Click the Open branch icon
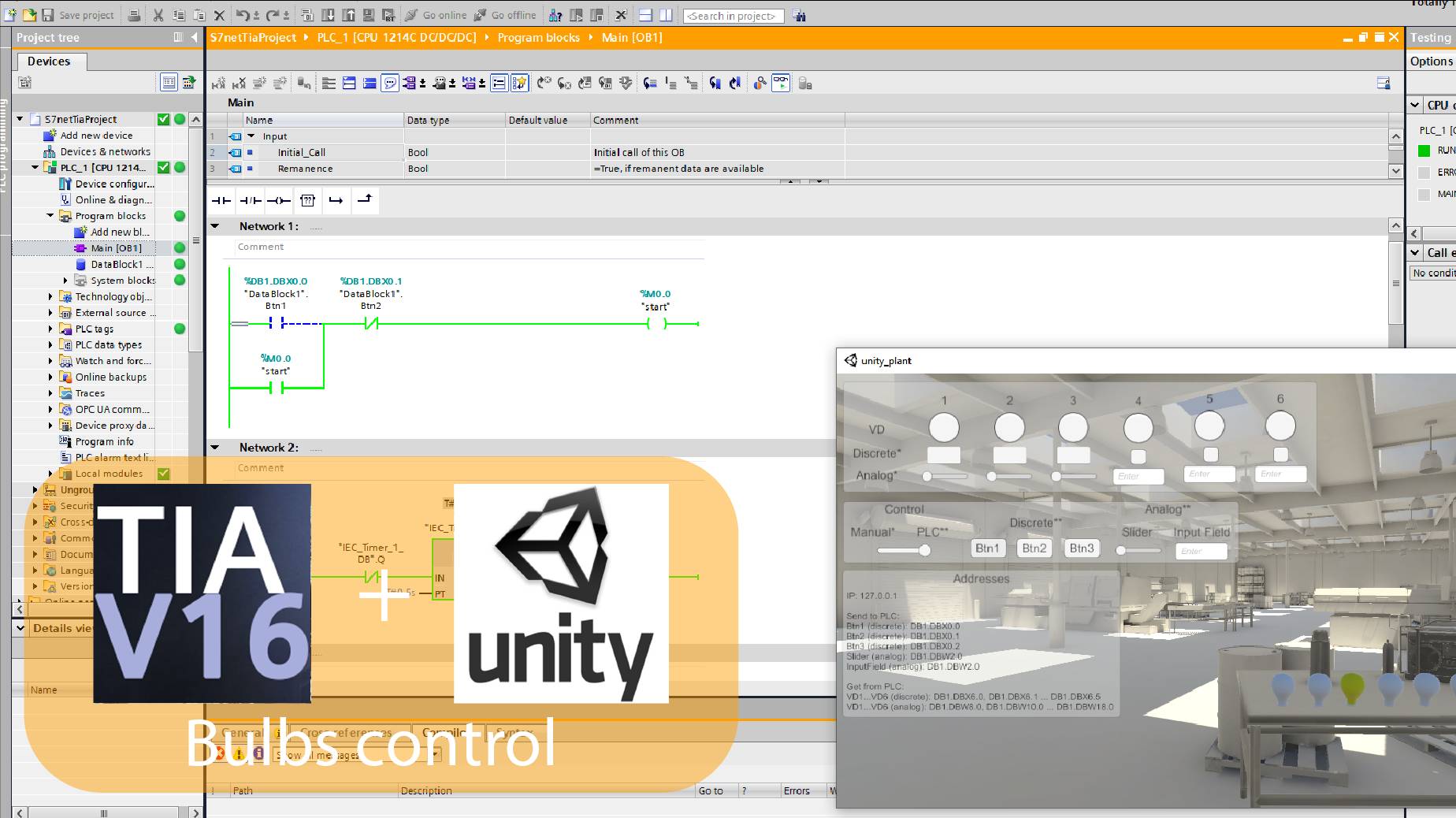 coord(336,200)
